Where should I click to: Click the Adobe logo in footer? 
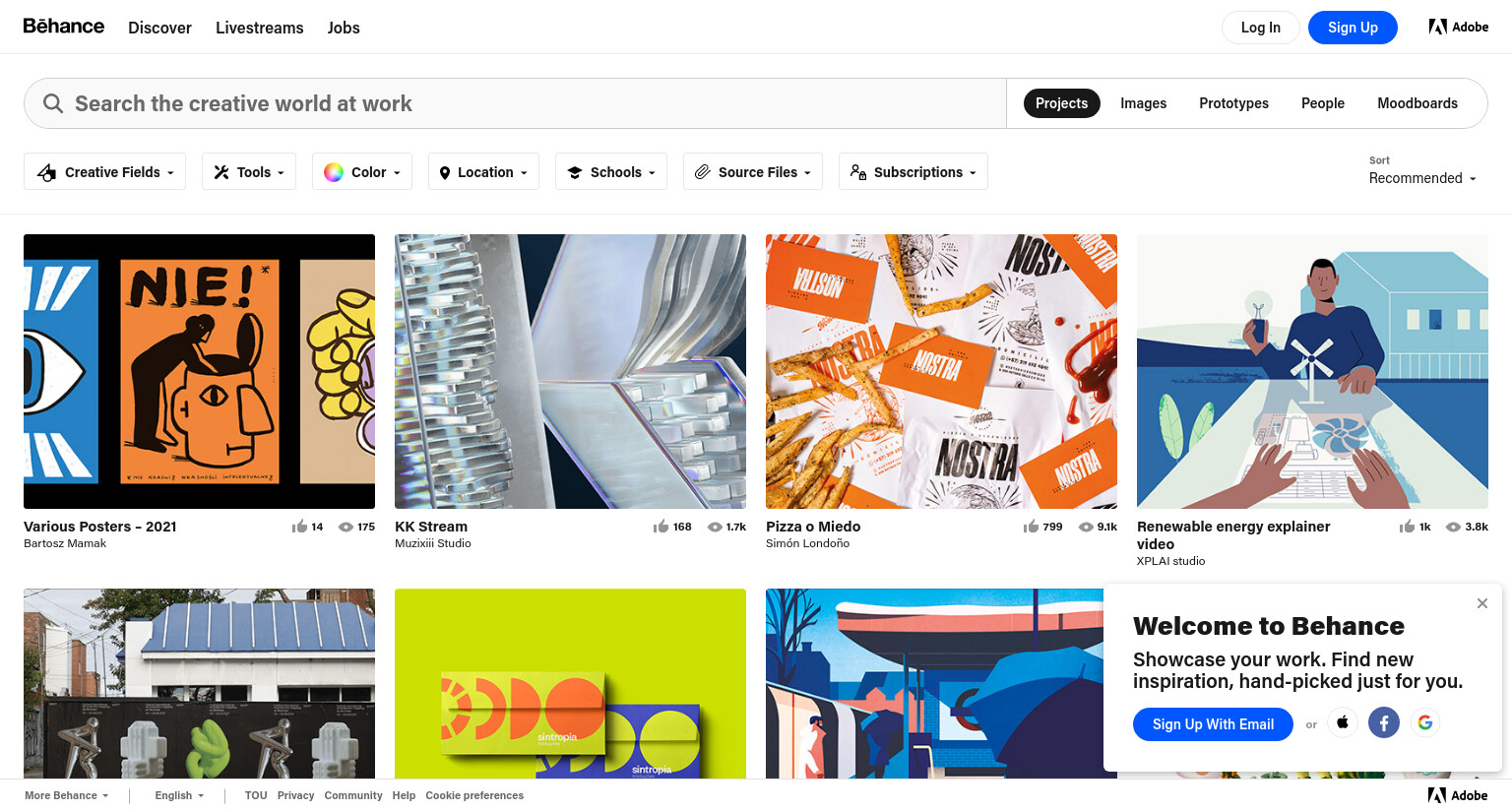click(x=1458, y=795)
